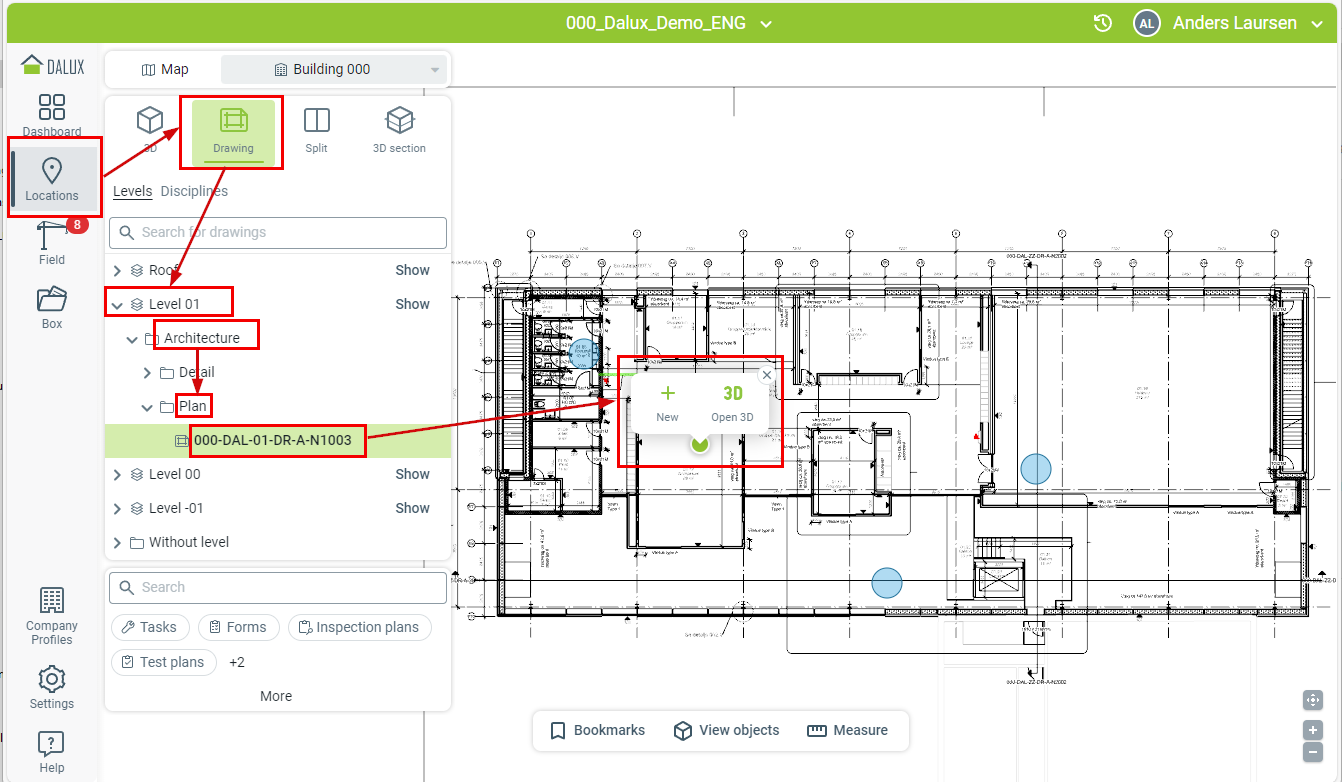This screenshot has width=1342, height=782.
Task: Click the recenter view icon
Action: [1313, 700]
